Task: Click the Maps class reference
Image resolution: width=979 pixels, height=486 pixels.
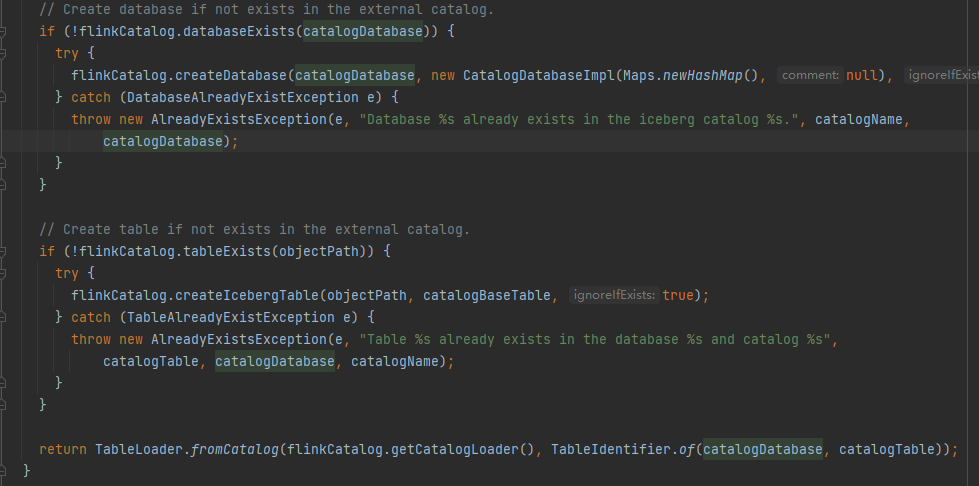Action: 639,76
